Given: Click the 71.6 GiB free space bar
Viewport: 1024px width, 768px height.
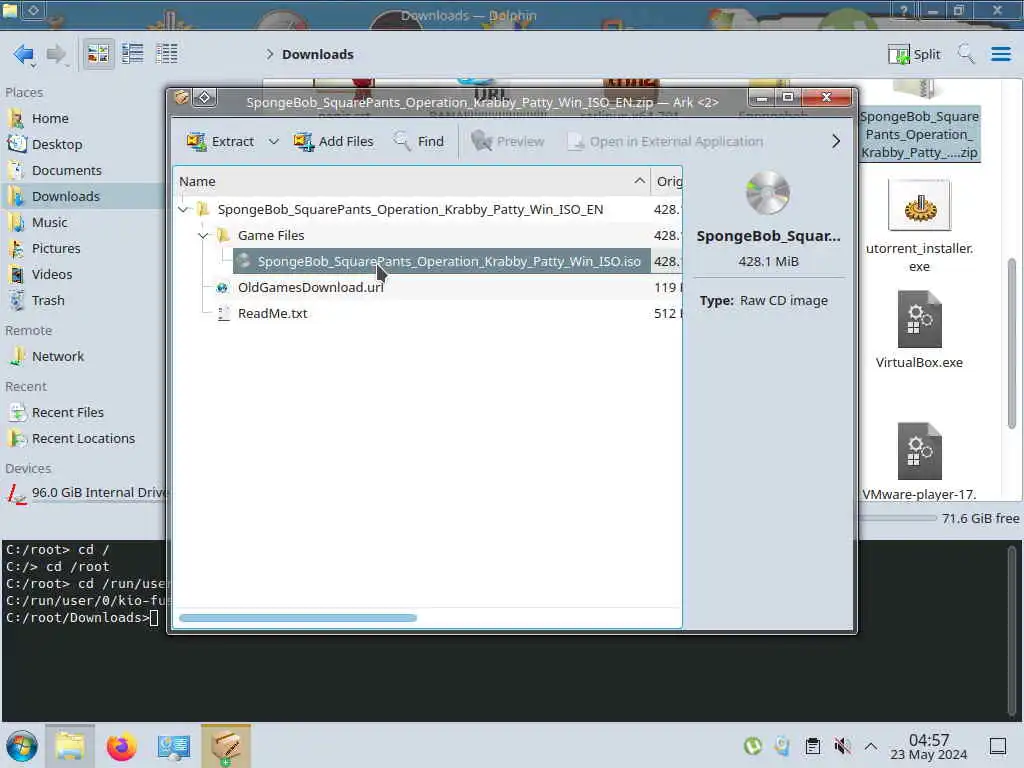Looking at the screenshot, I should tap(898, 518).
